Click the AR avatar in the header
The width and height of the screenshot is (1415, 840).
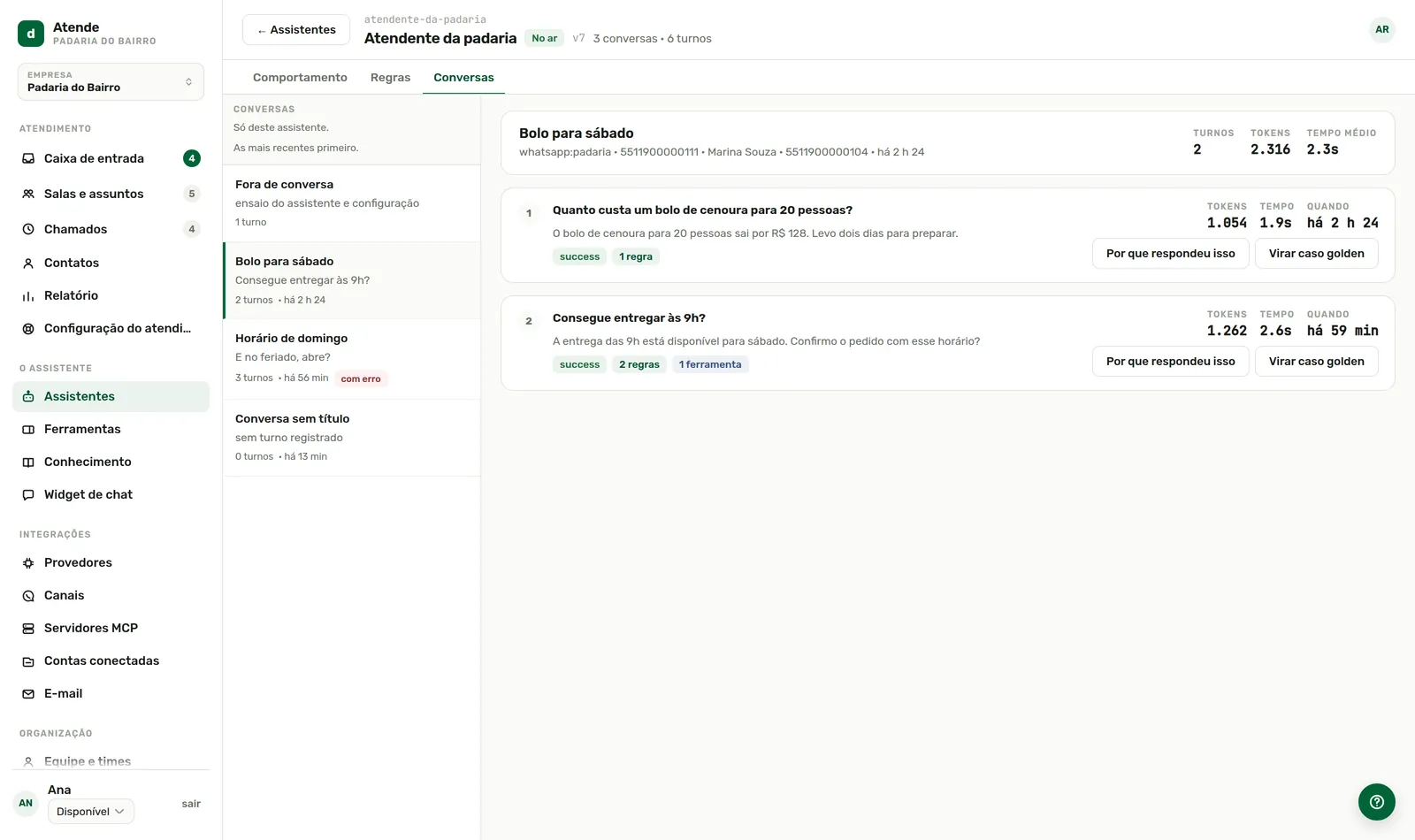(1382, 30)
